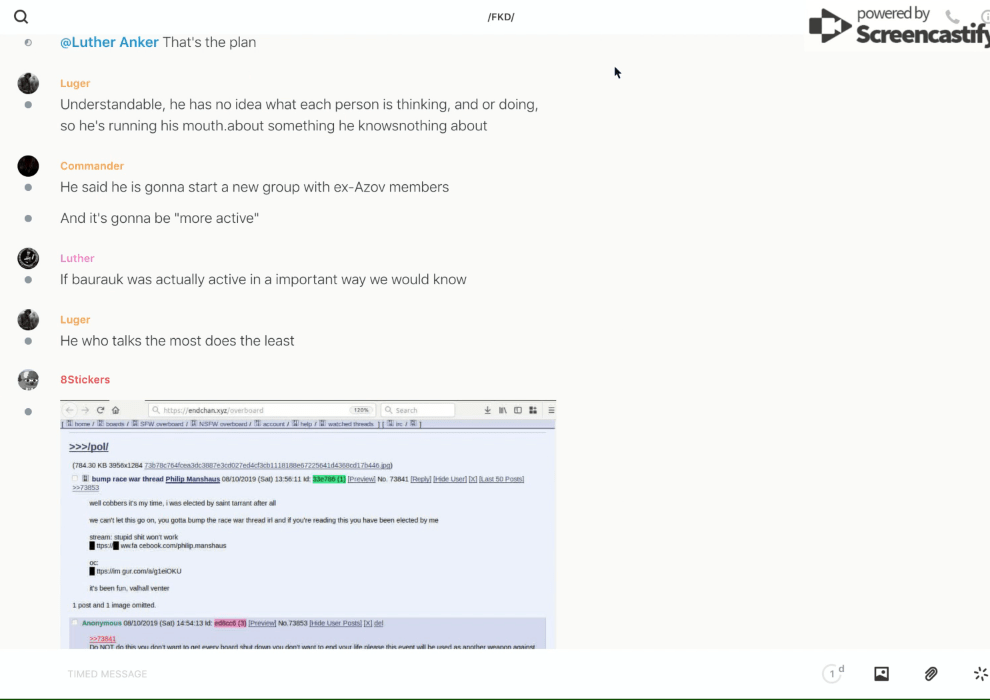The image size is (990, 700).
Task: Click the Luther sender name
Action: 77,258
